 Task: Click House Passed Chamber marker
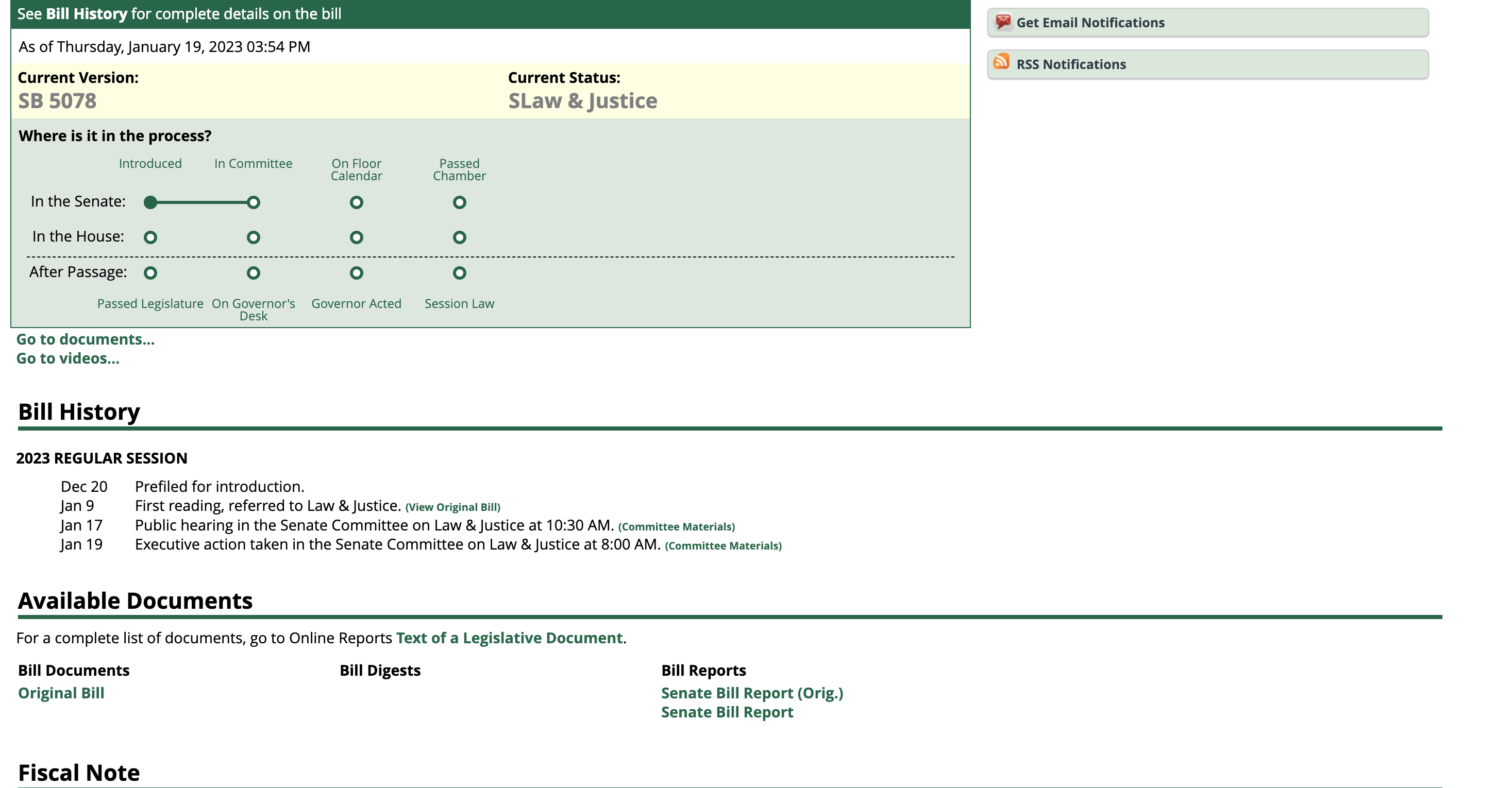tap(460, 237)
